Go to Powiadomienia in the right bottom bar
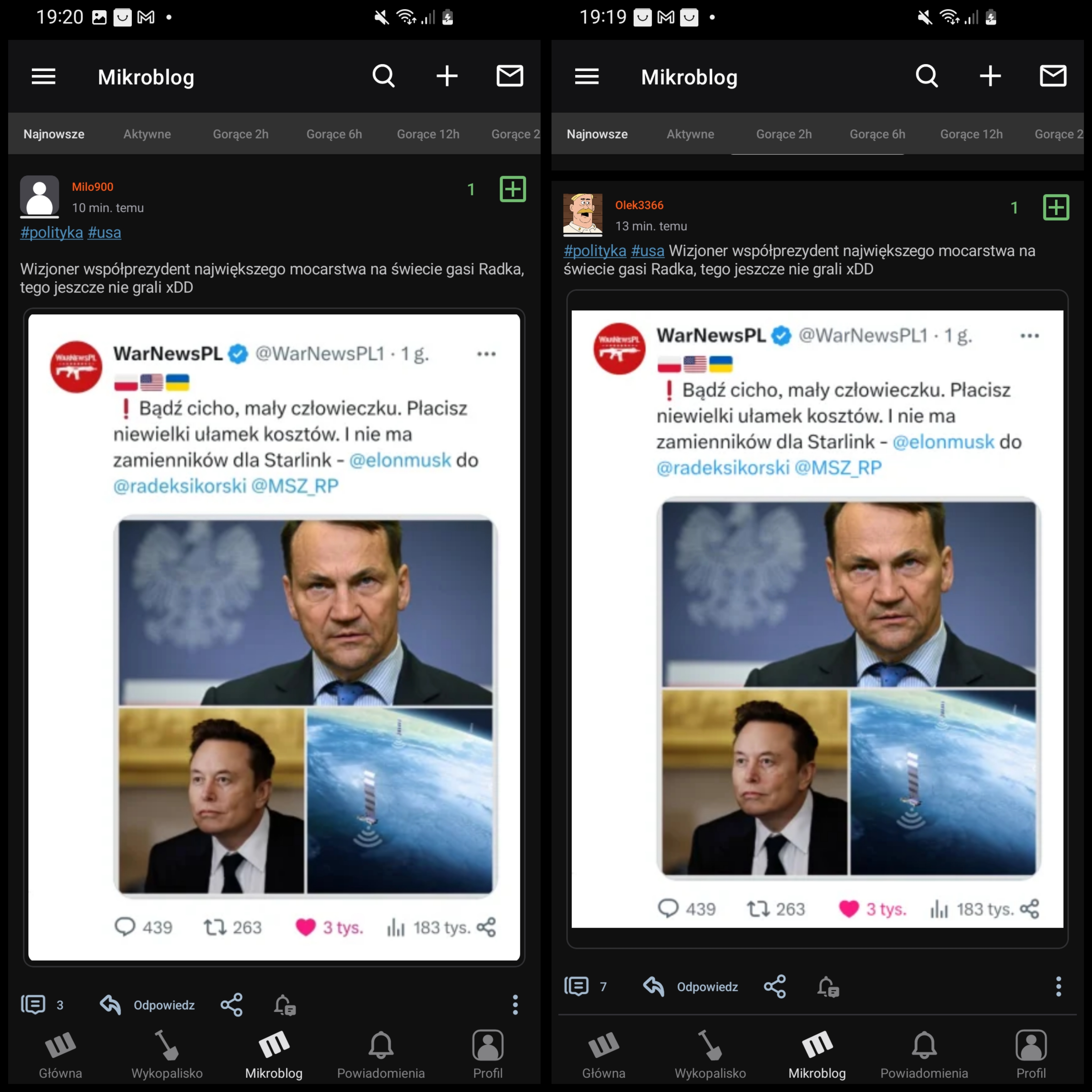This screenshot has height=1092, width=1092. pos(924,1055)
